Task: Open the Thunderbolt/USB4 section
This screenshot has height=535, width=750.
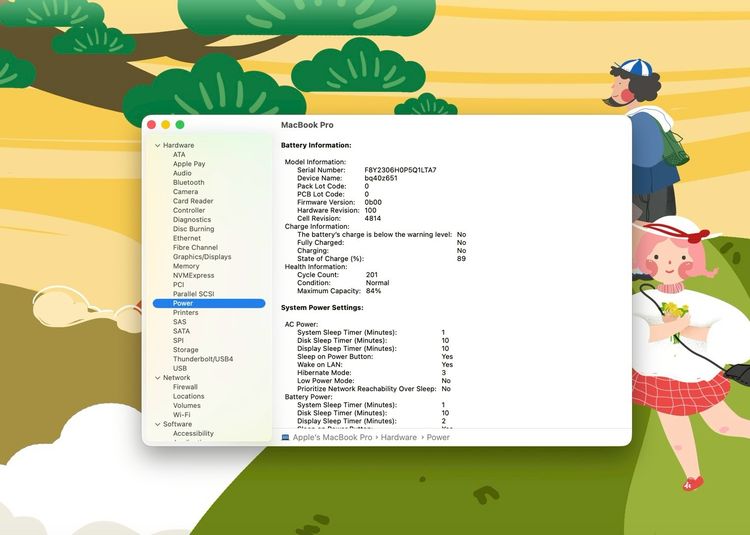Action: [x=203, y=359]
